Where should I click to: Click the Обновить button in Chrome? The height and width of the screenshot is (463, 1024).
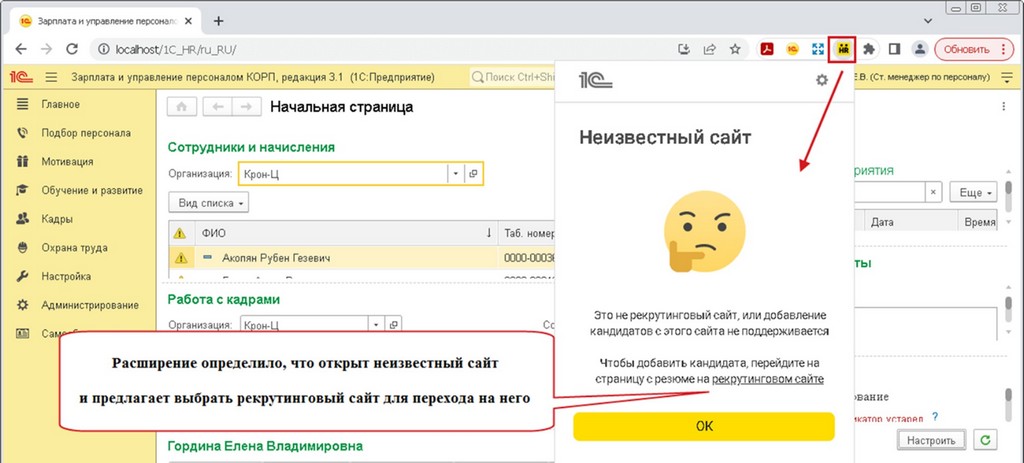tap(967, 49)
